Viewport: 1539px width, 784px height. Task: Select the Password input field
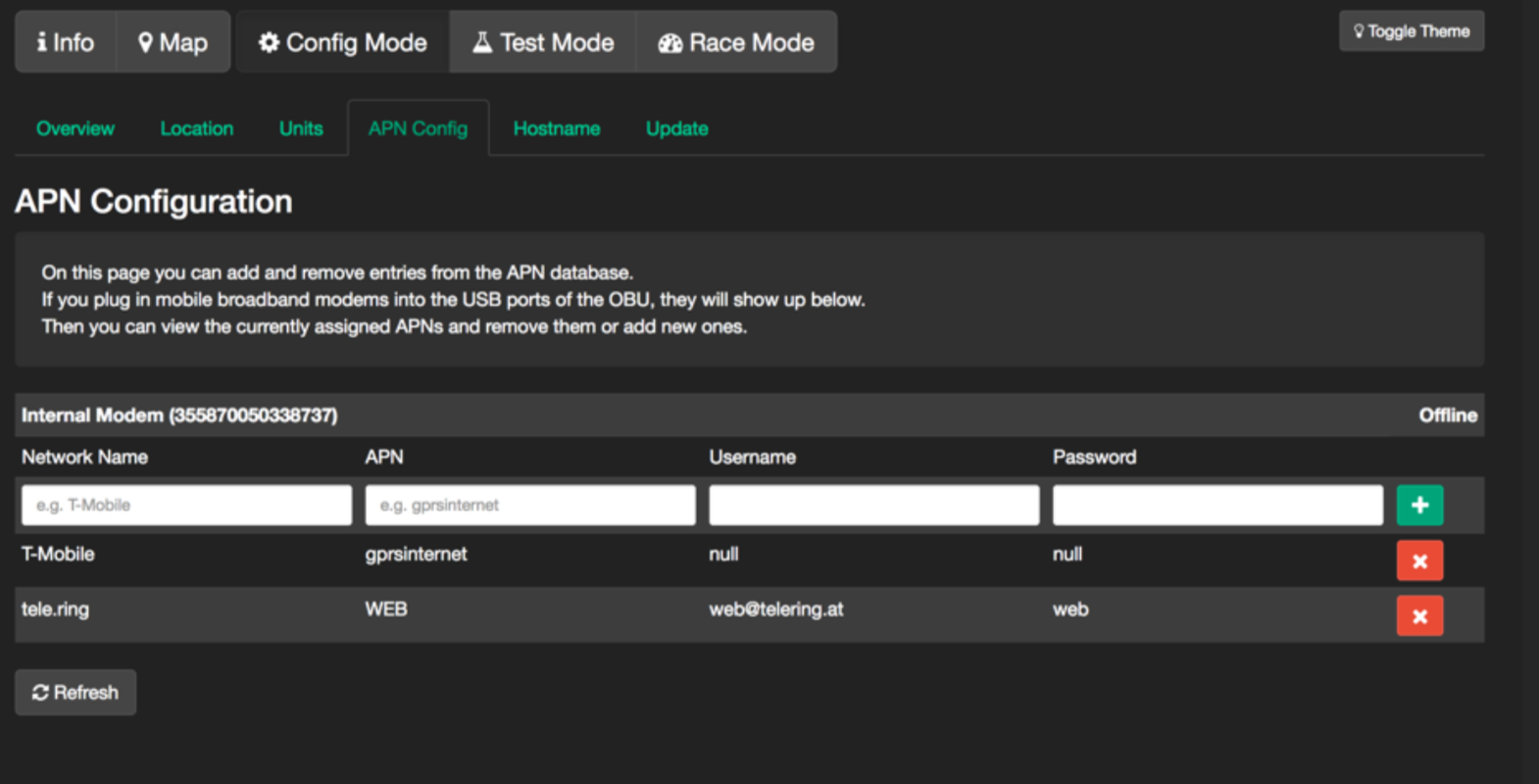(x=1217, y=506)
